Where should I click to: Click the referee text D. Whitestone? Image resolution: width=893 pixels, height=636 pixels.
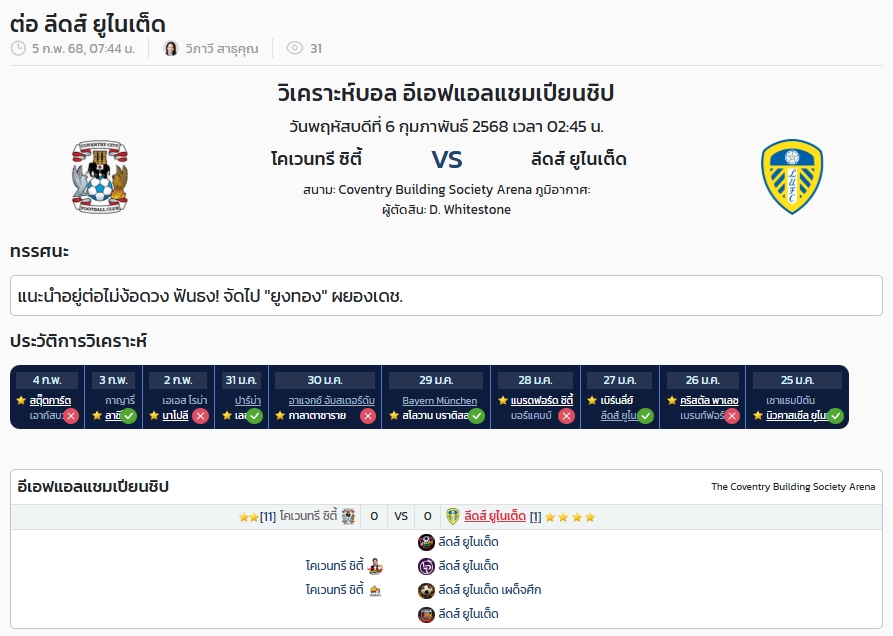click(470, 210)
